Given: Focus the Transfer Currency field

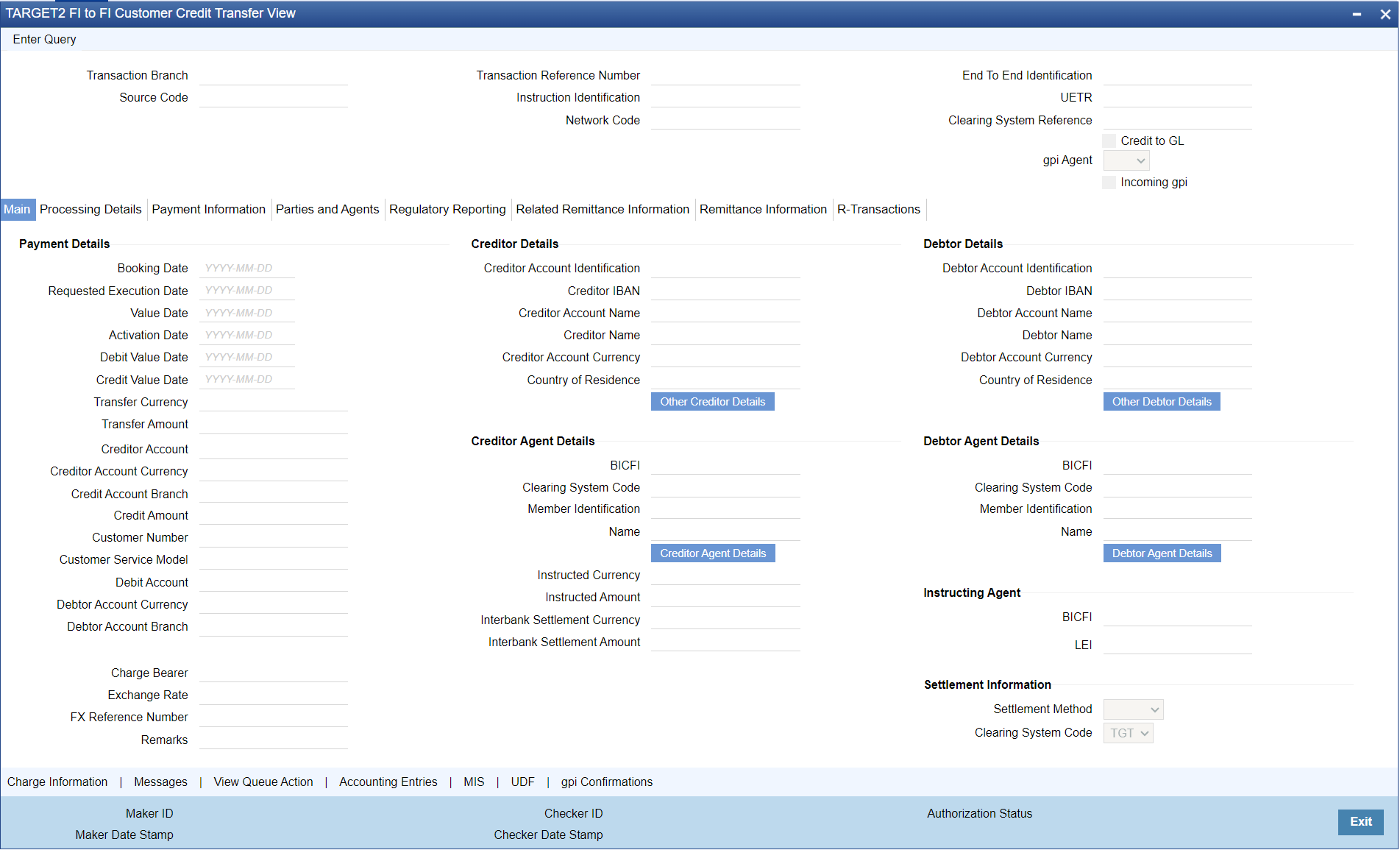Looking at the screenshot, I should pyautogui.click(x=274, y=403).
